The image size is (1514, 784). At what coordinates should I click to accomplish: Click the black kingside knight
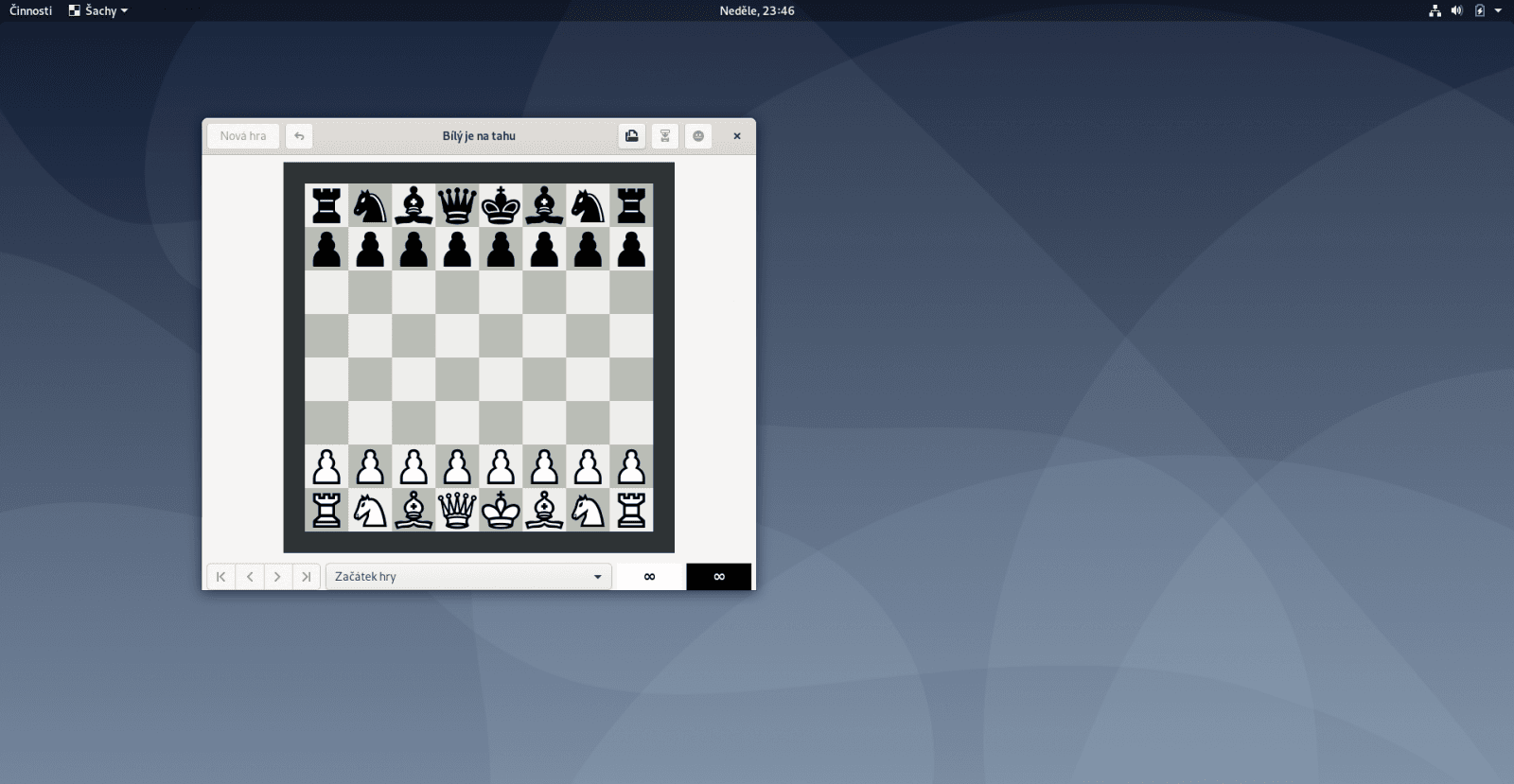tap(588, 205)
